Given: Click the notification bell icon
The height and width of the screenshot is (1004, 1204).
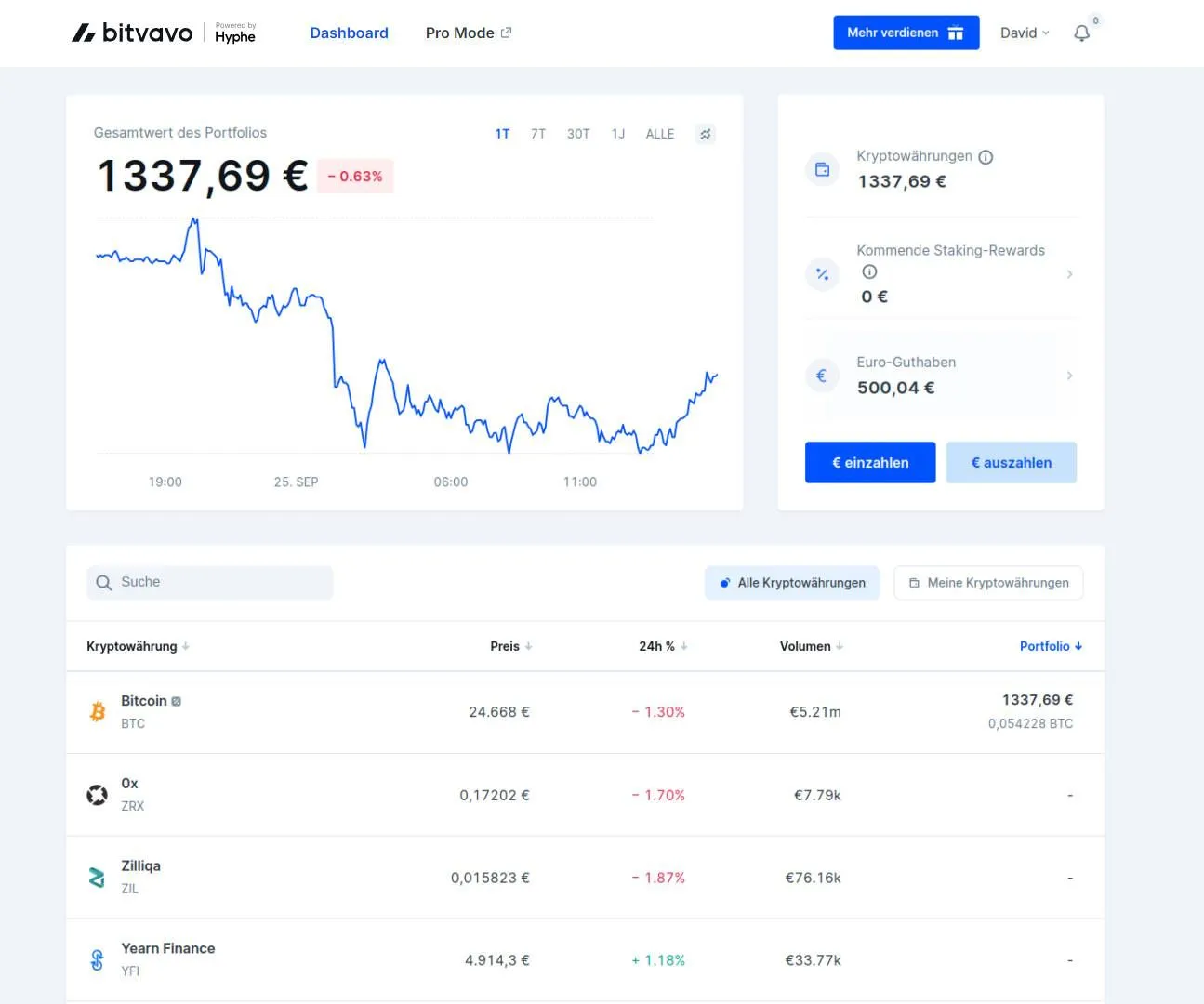Looking at the screenshot, I should click(1081, 33).
